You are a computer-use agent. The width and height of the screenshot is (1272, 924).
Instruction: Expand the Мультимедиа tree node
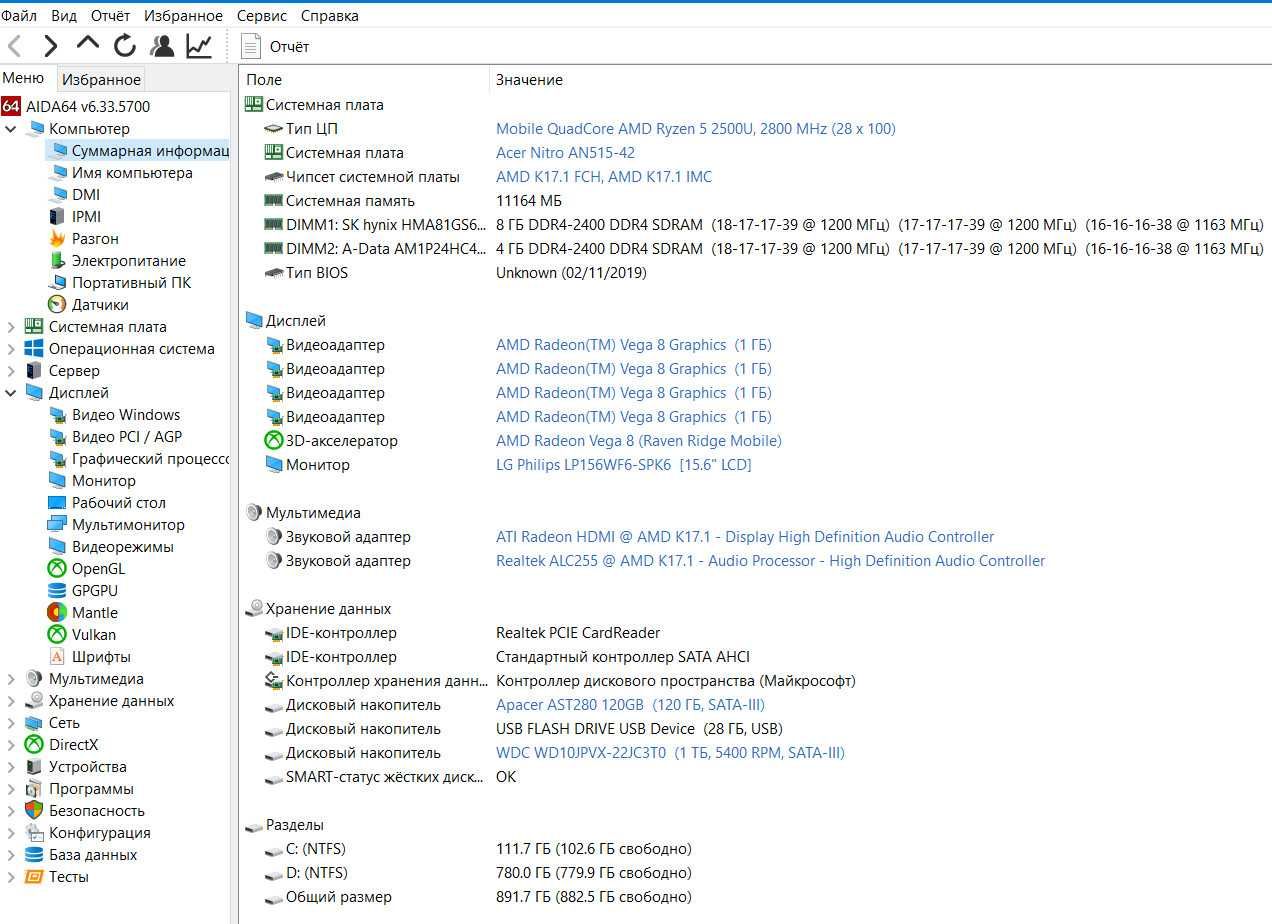(x=11, y=679)
